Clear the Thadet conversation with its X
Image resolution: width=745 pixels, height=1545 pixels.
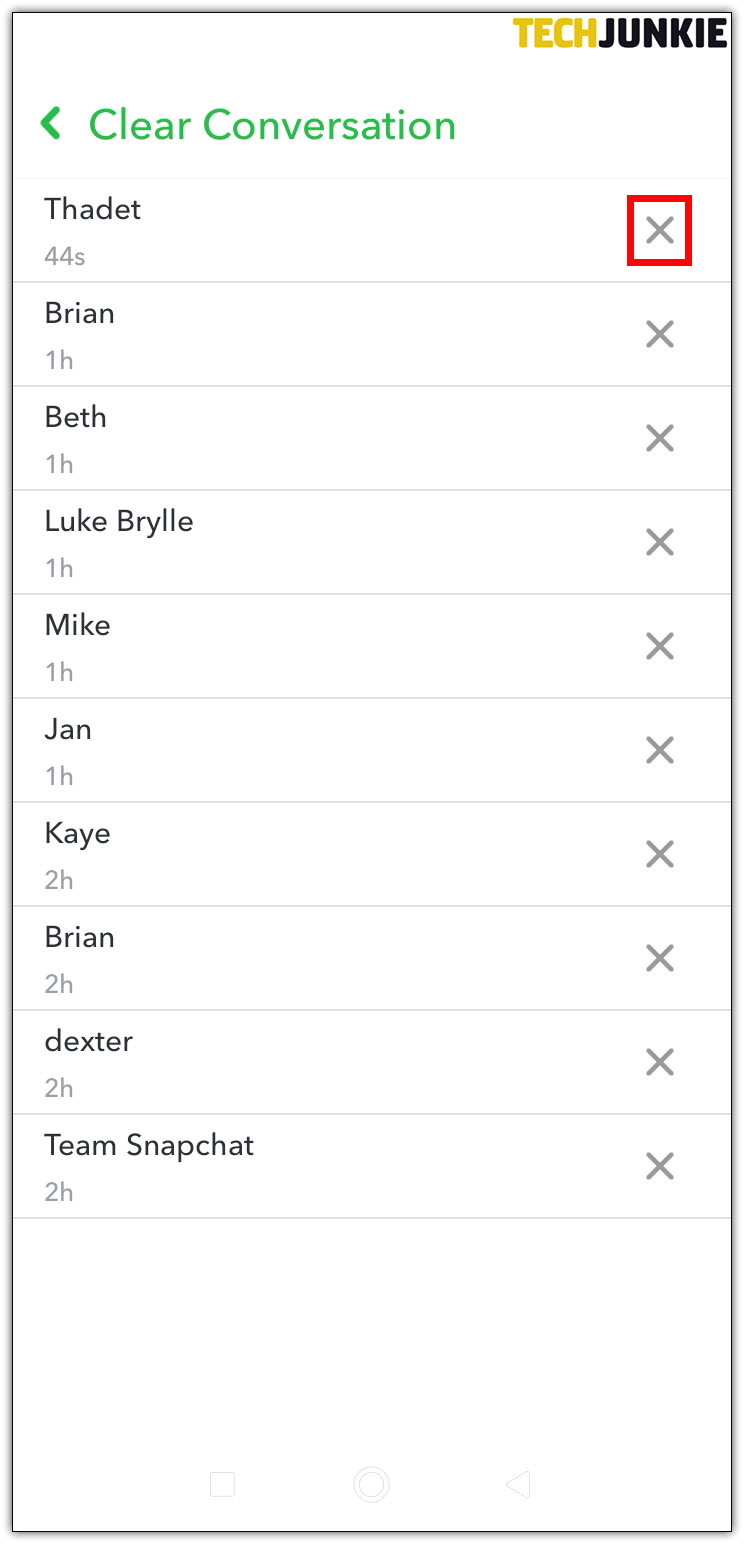pyautogui.click(x=659, y=231)
